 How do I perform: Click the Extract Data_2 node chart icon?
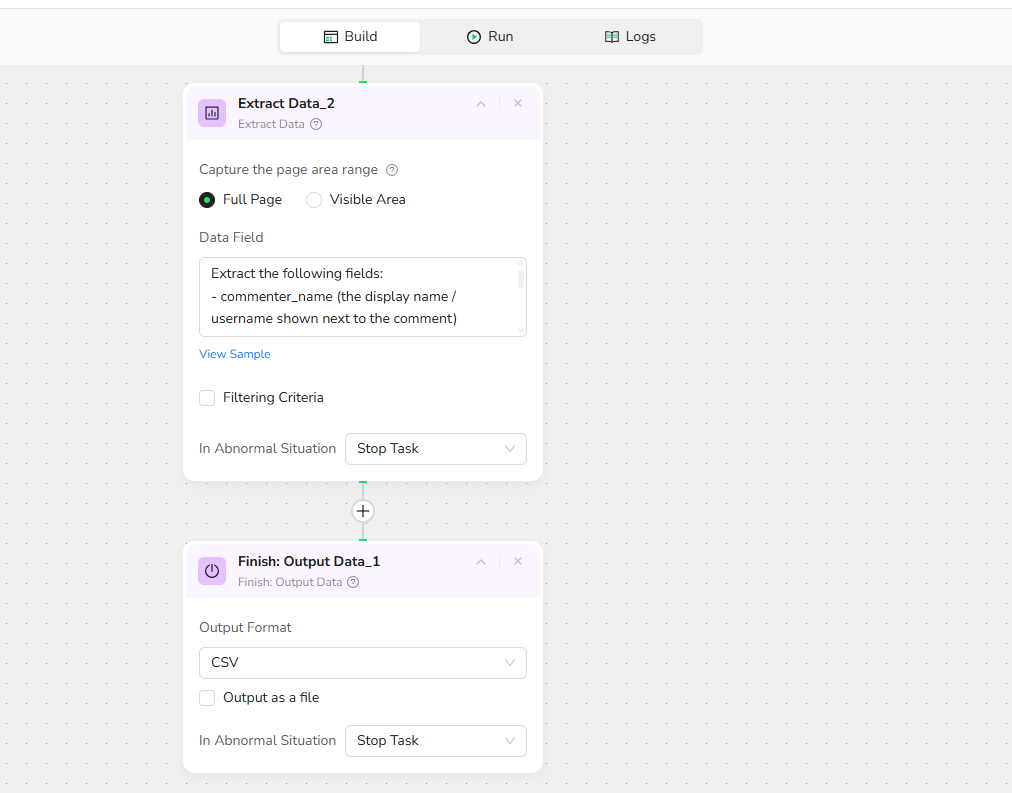click(x=212, y=113)
